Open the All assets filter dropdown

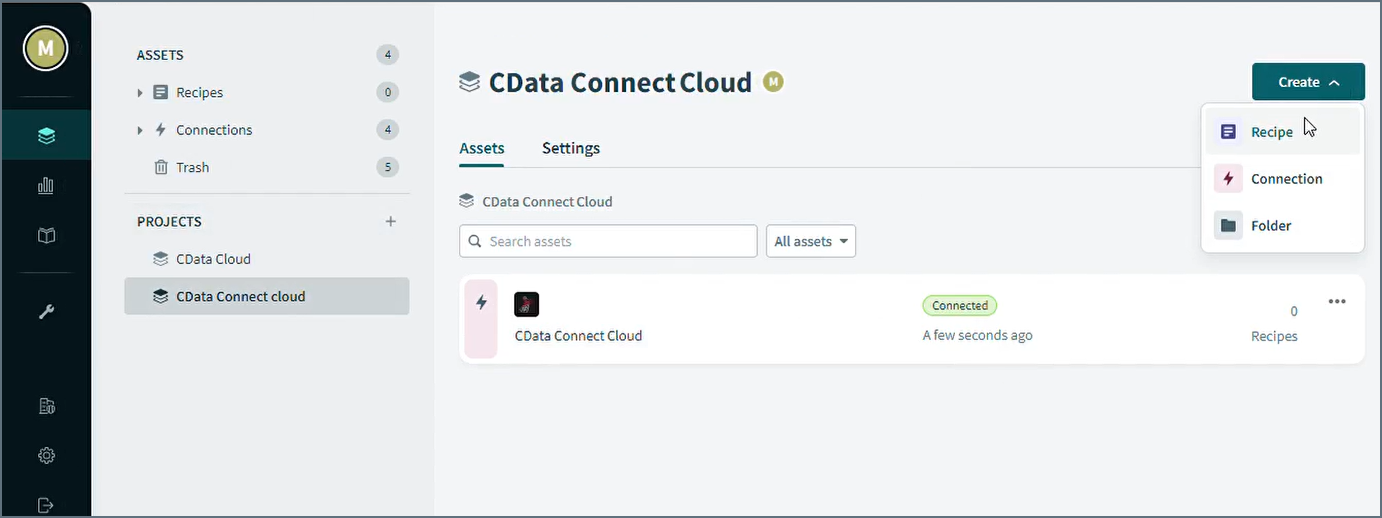[x=811, y=241]
